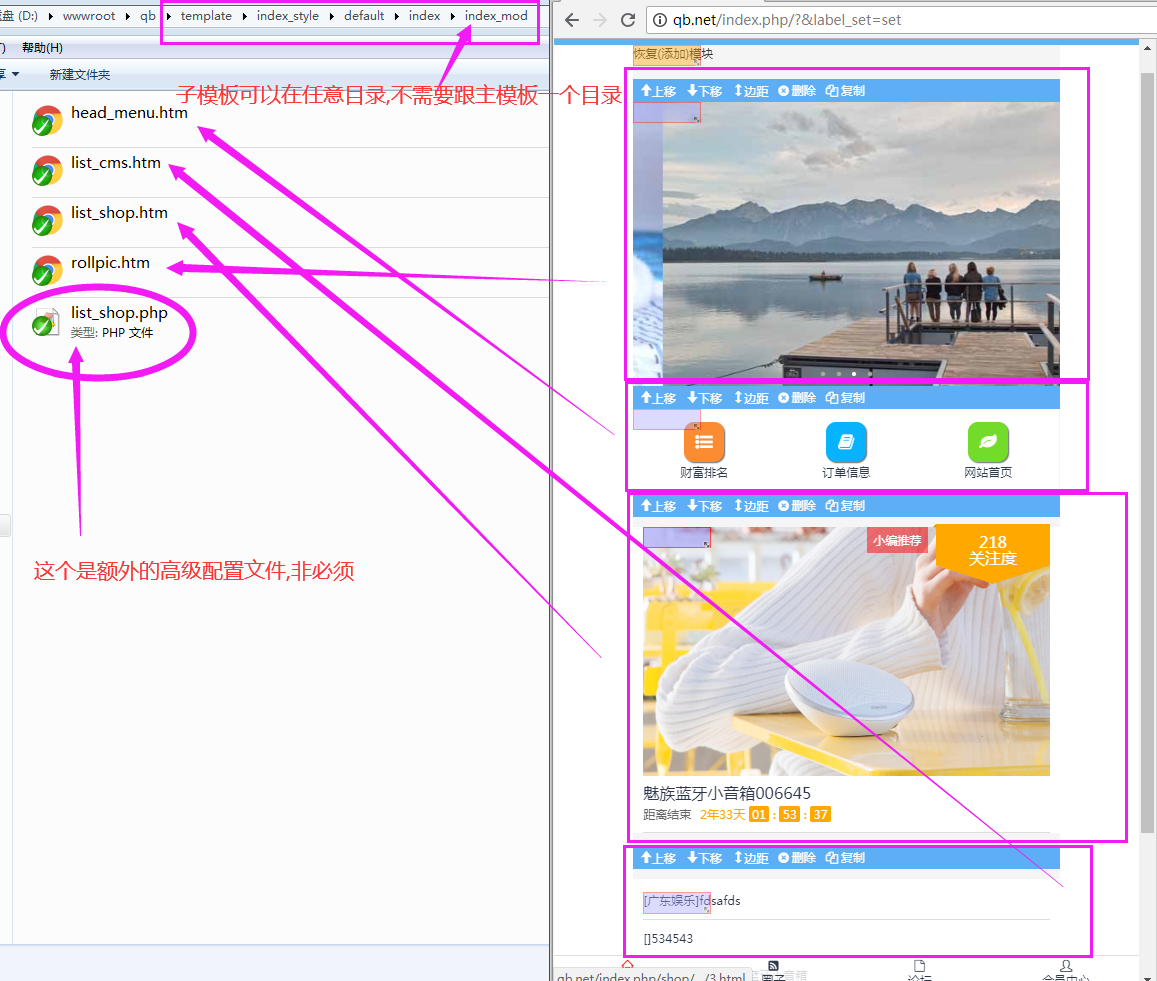Click 边距 in the carousel module toolbar
This screenshot has width=1157, height=981.
751,91
